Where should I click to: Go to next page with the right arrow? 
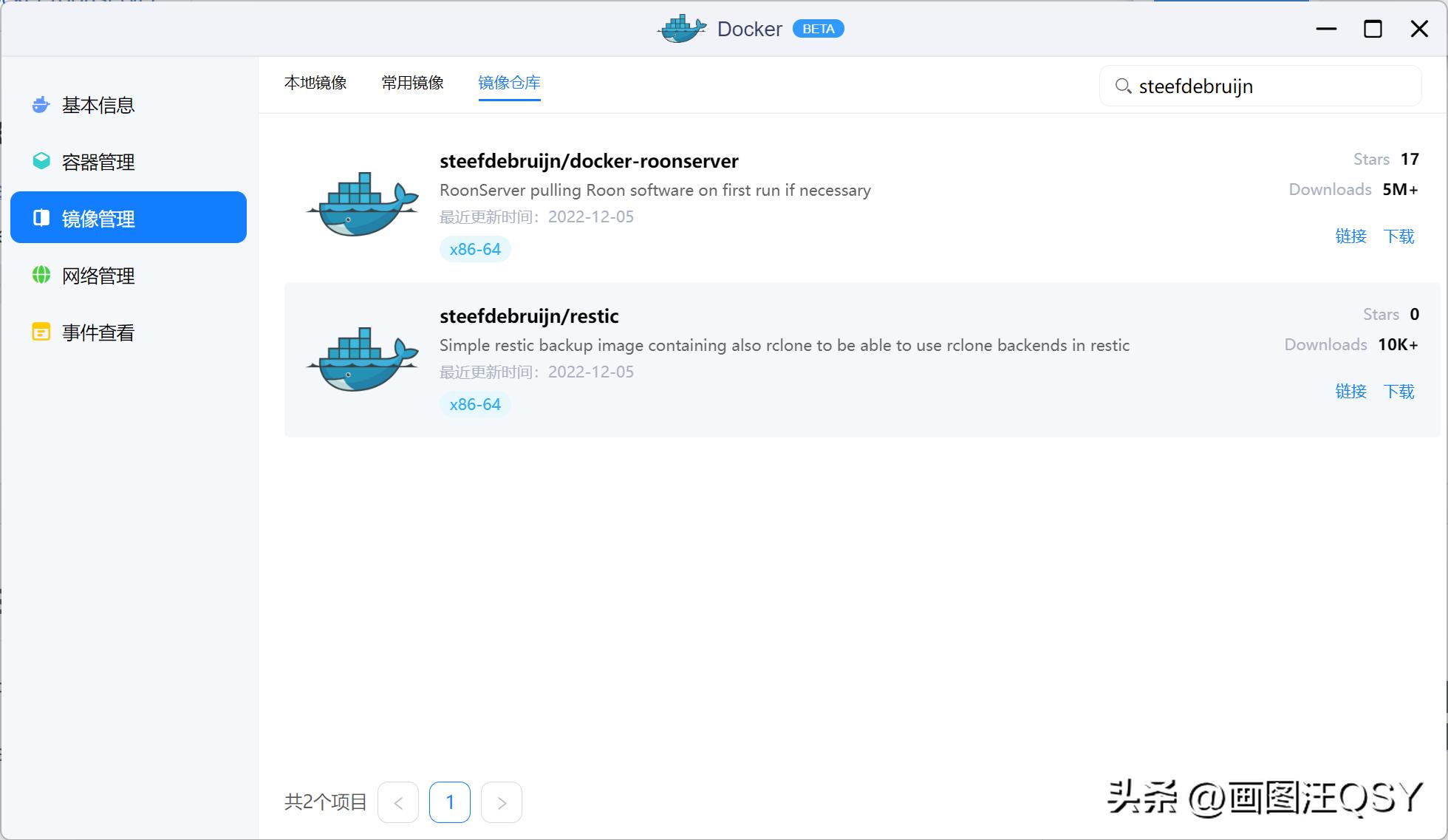[x=501, y=802]
